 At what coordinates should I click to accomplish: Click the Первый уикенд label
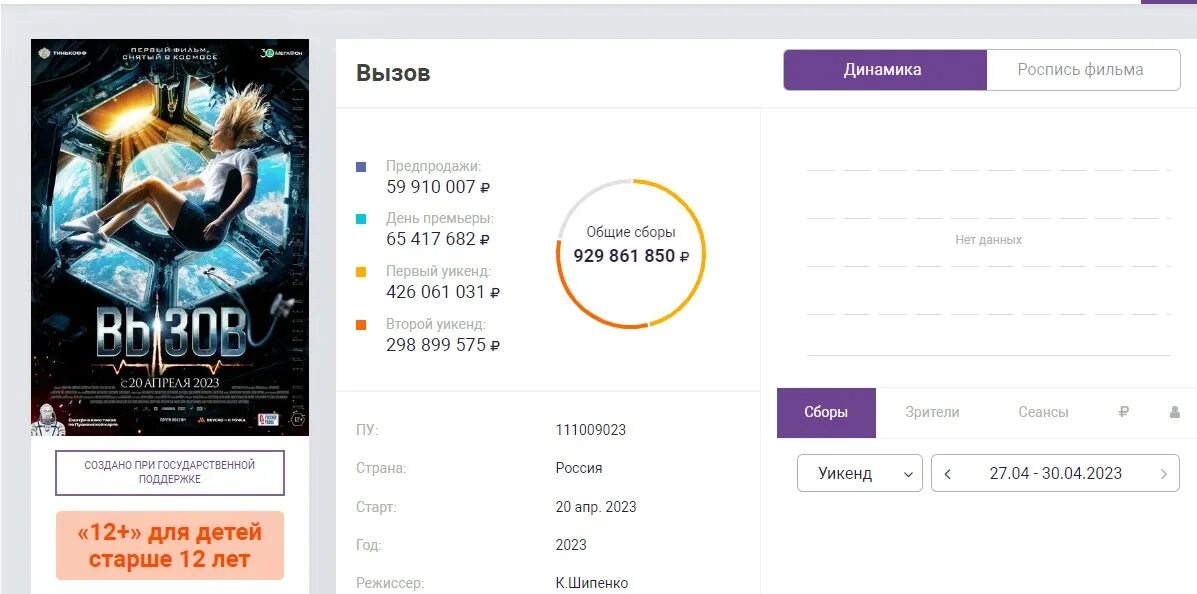click(x=439, y=271)
